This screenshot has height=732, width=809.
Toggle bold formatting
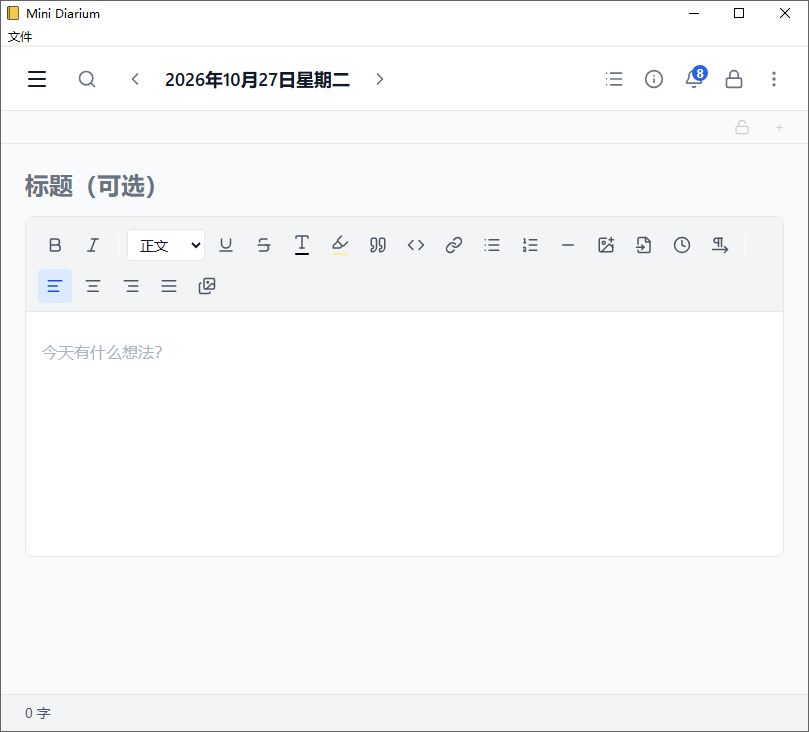[x=55, y=245]
